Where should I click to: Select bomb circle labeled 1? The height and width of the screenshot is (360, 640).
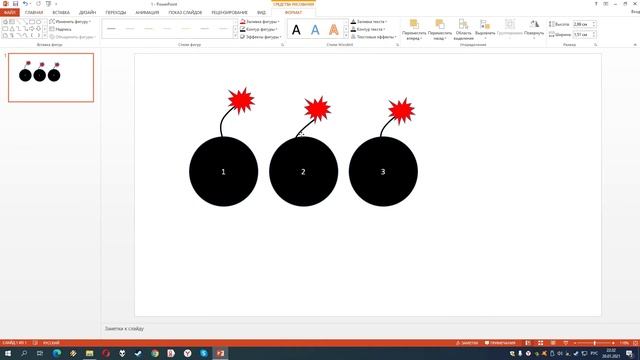tap(224, 171)
